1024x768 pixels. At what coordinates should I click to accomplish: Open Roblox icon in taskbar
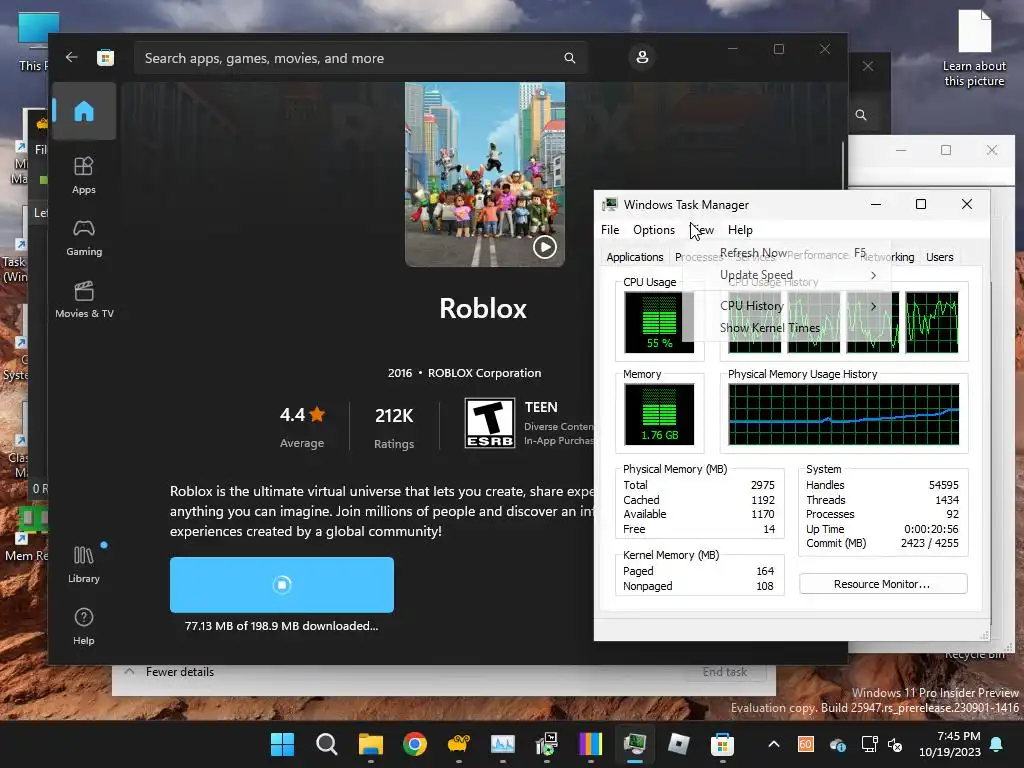click(x=679, y=744)
